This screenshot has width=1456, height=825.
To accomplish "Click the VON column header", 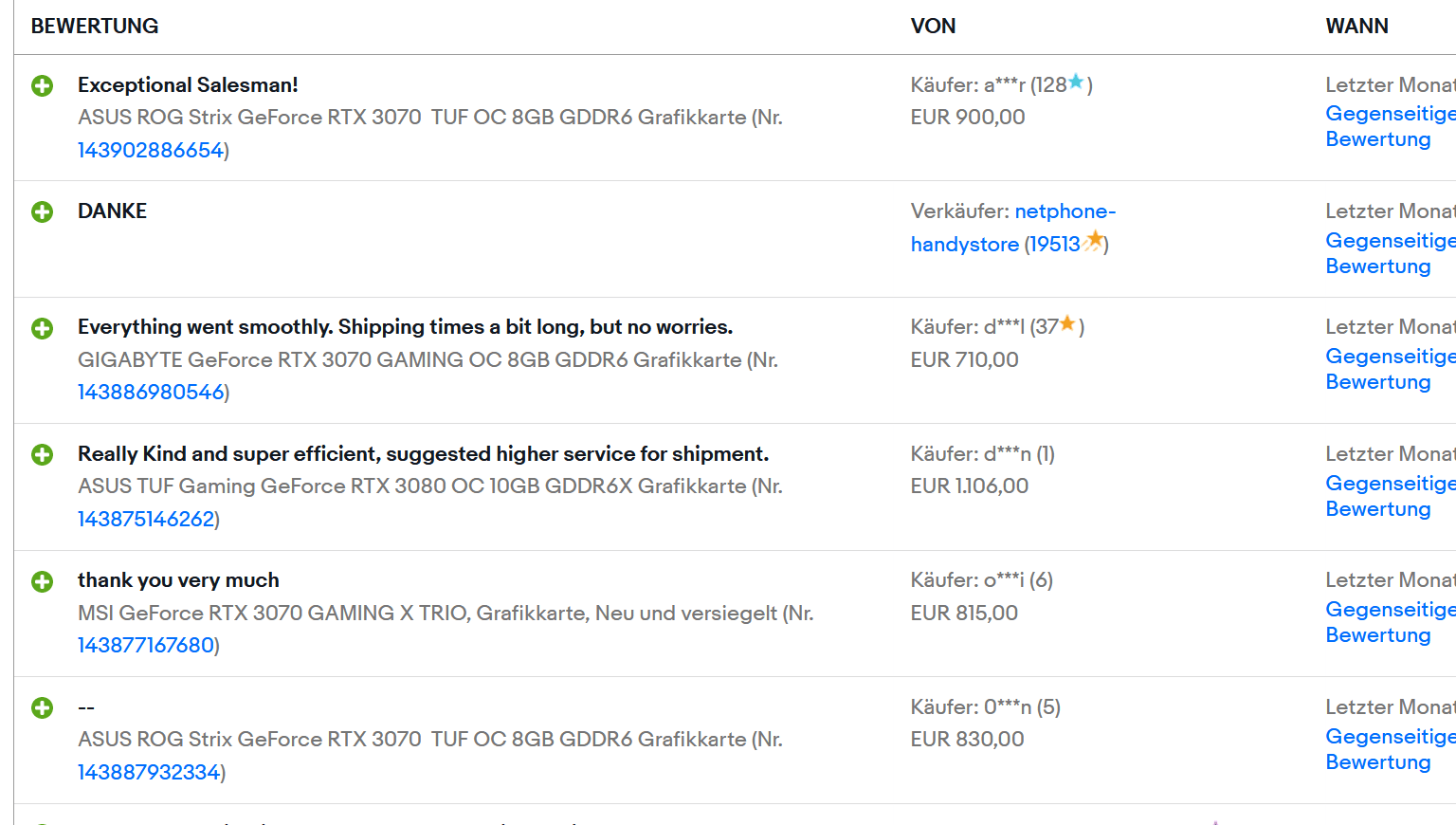I will click(x=933, y=27).
